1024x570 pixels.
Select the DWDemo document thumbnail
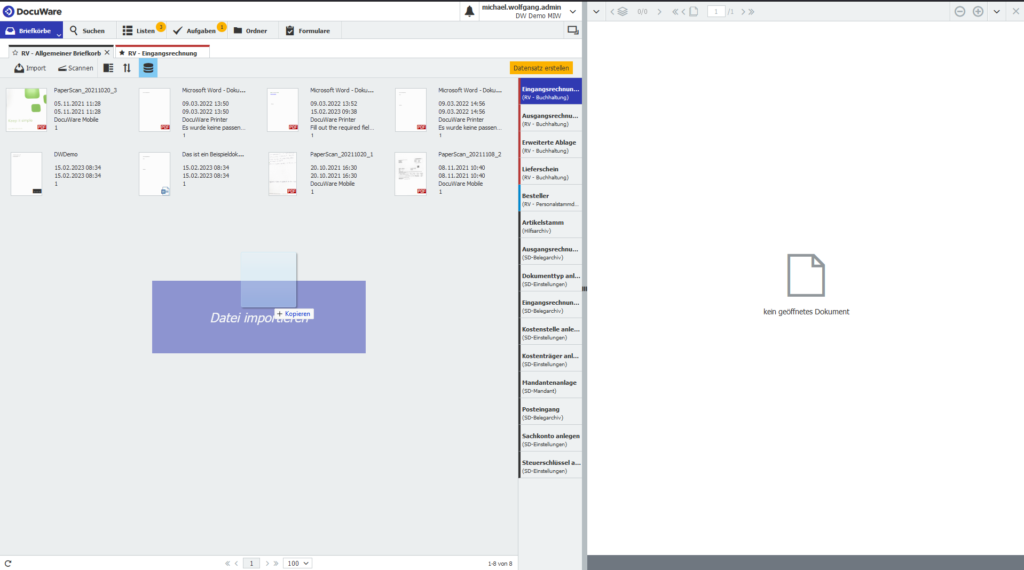click(27, 174)
